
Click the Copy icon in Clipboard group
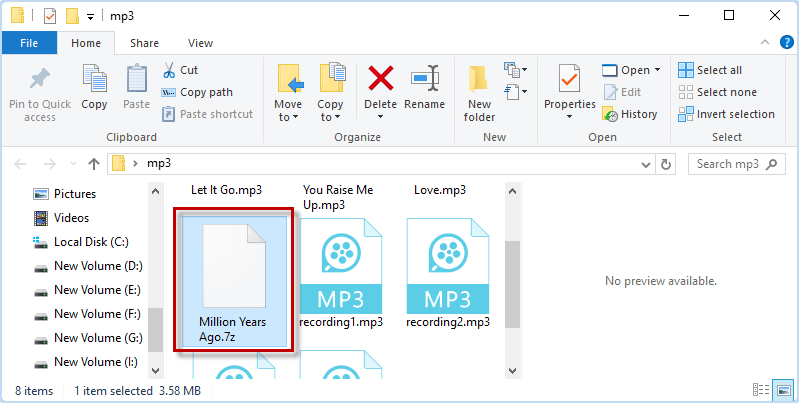click(x=94, y=79)
